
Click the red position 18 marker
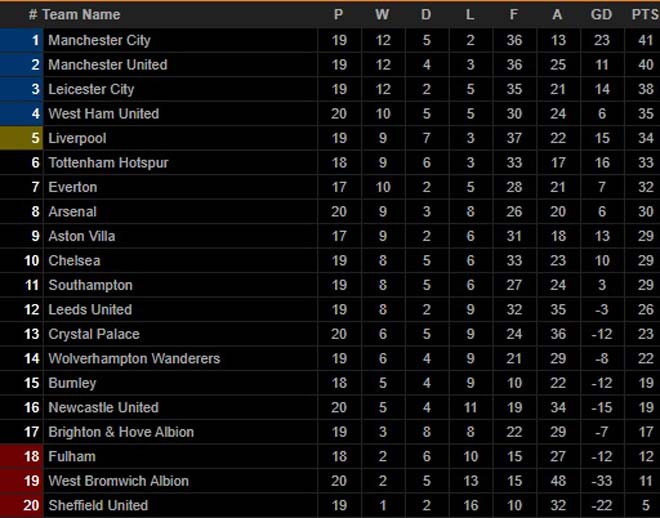(x=21, y=457)
